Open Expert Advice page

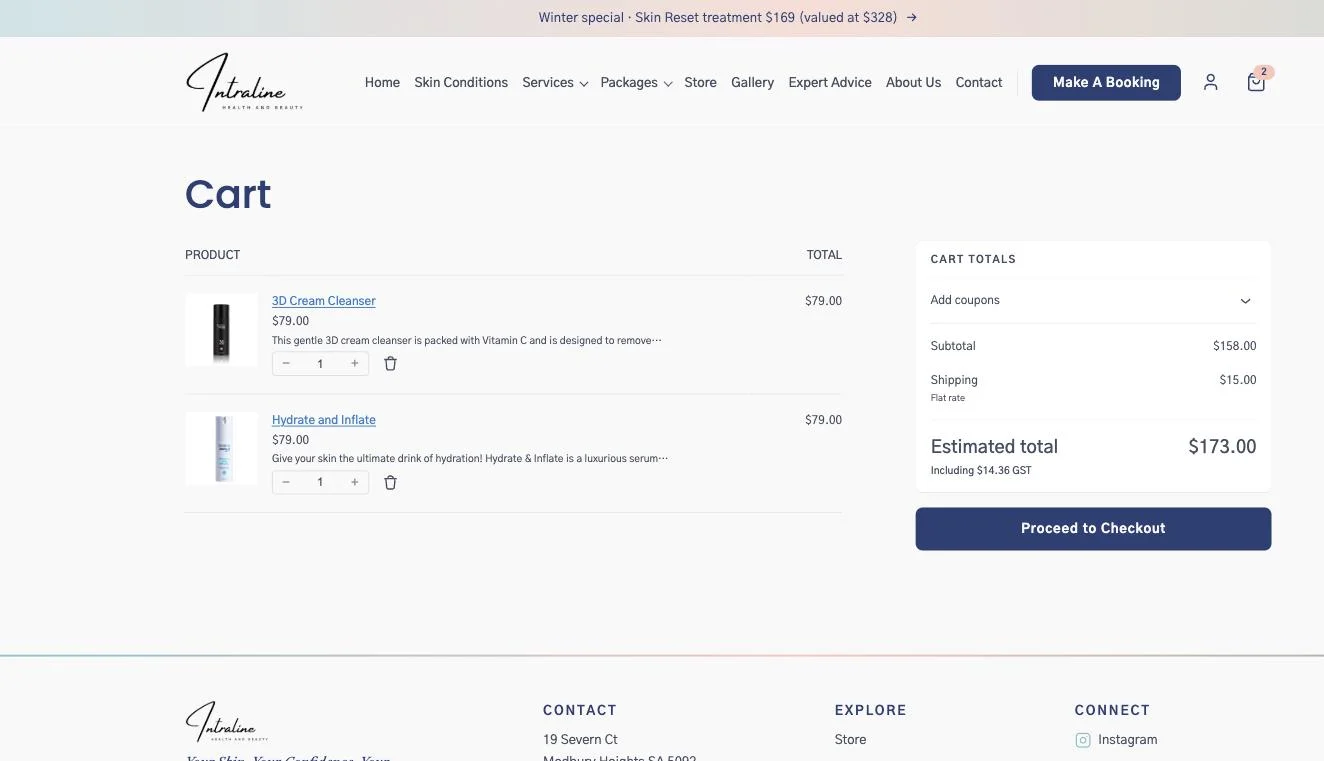830,82
